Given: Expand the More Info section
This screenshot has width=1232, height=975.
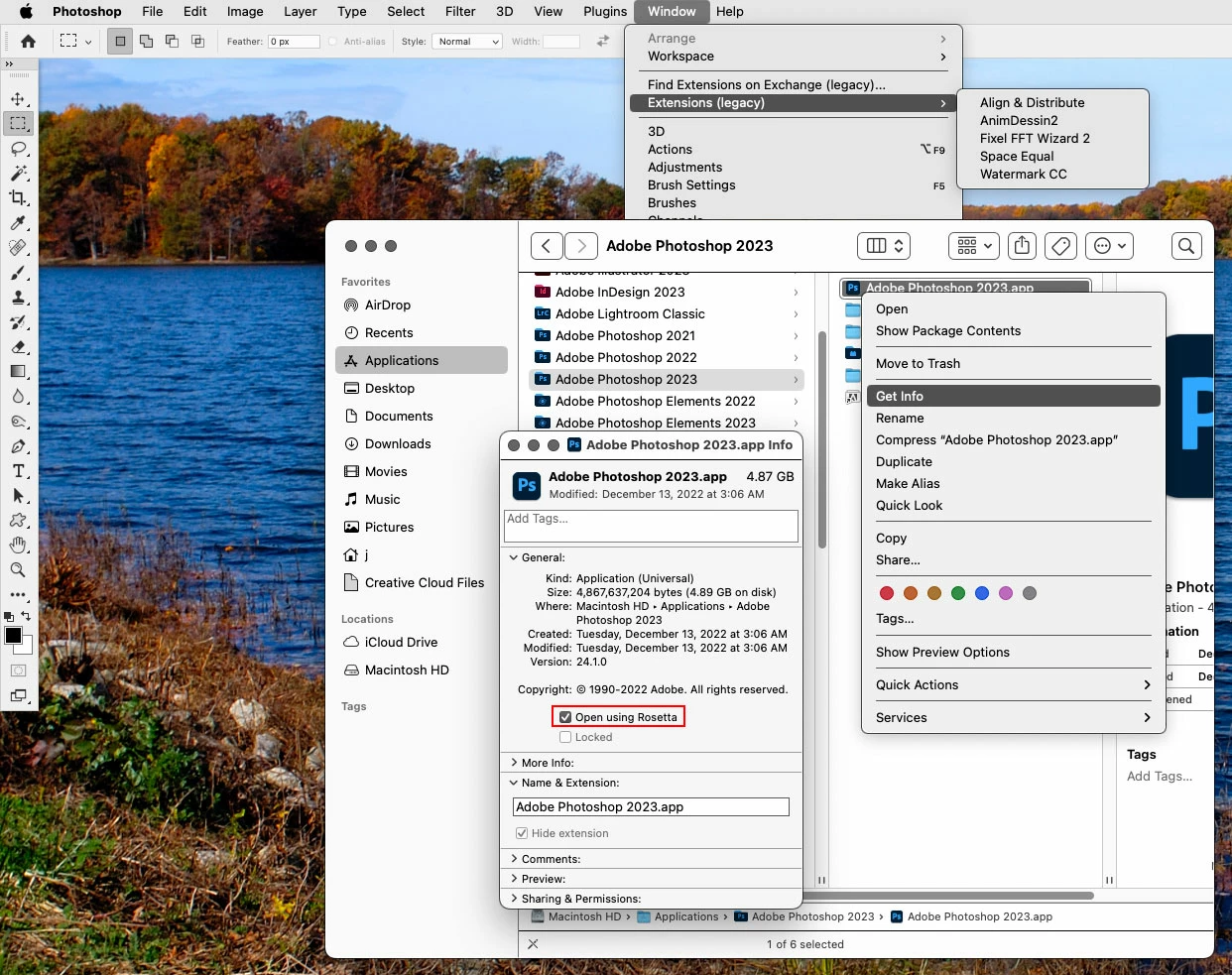Looking at the screenshot, I should 514,763.
